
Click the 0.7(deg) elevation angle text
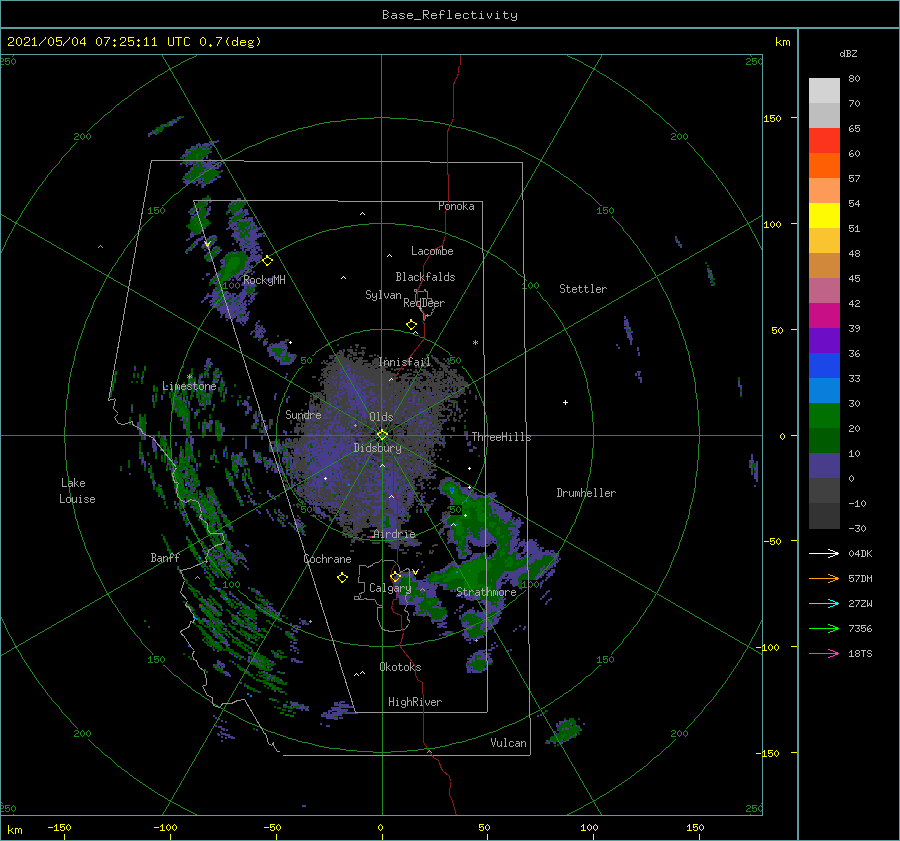click(230, 42)
